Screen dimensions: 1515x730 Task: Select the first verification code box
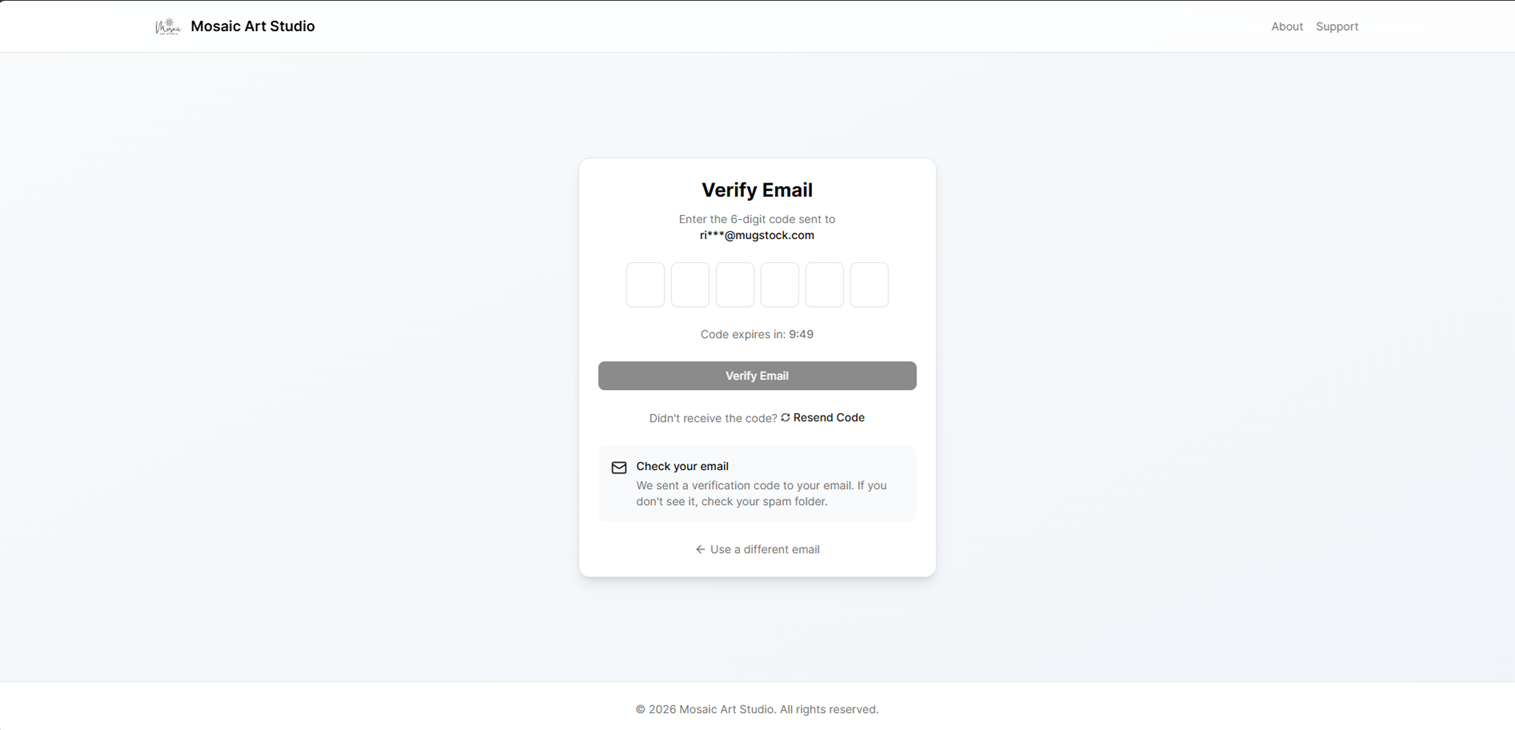tap(645, 285)
